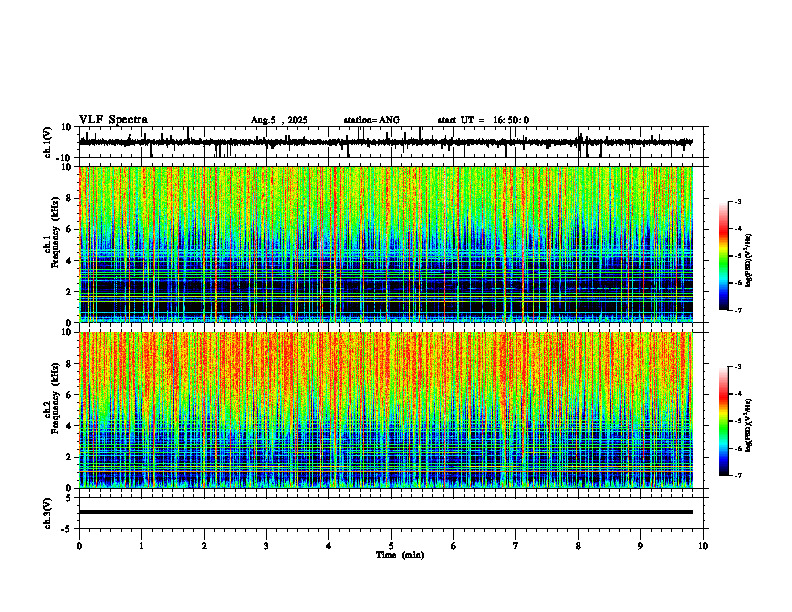Click the ch.1 spectrogram panel
Viewport: 792px width, 612px height.
tap(386, 244)
